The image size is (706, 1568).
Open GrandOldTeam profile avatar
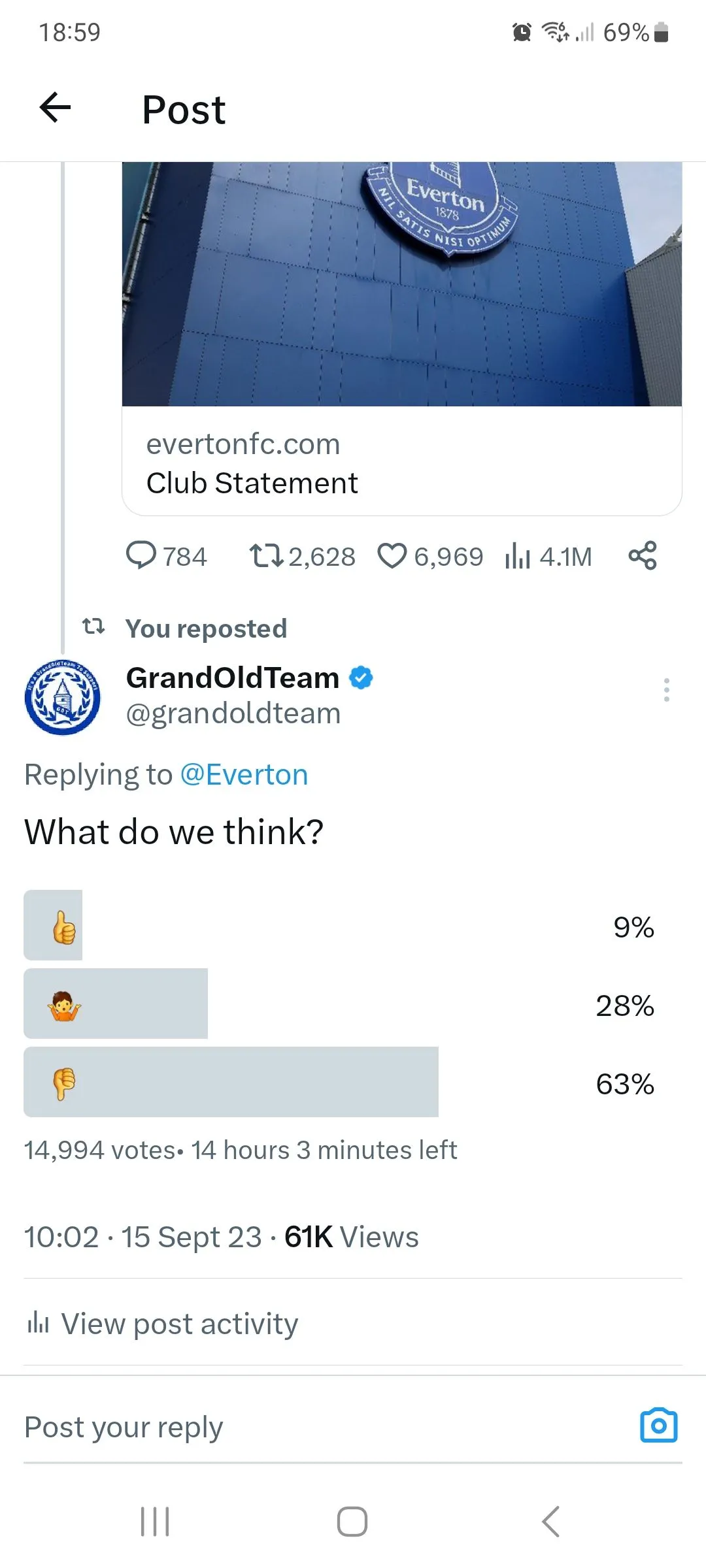tap(63, 697)
